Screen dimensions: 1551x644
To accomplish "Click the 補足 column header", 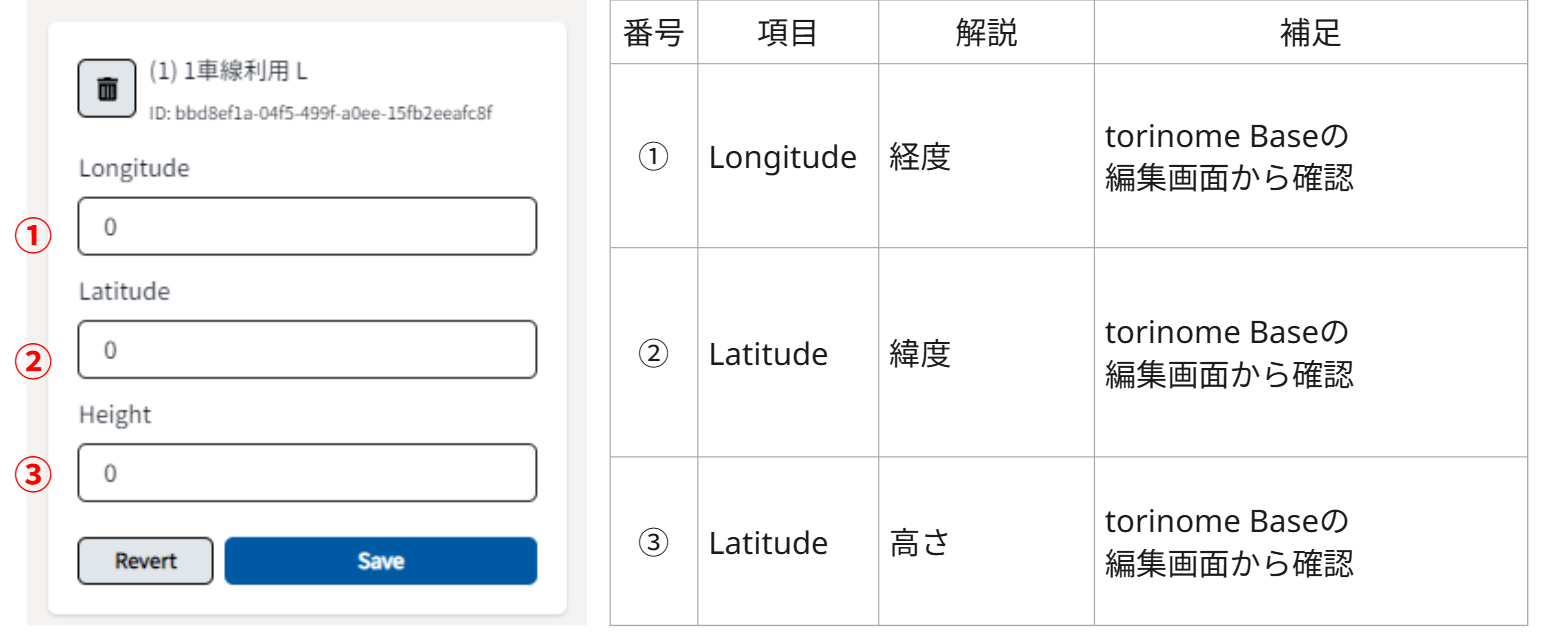I will tap(1310, 33).
